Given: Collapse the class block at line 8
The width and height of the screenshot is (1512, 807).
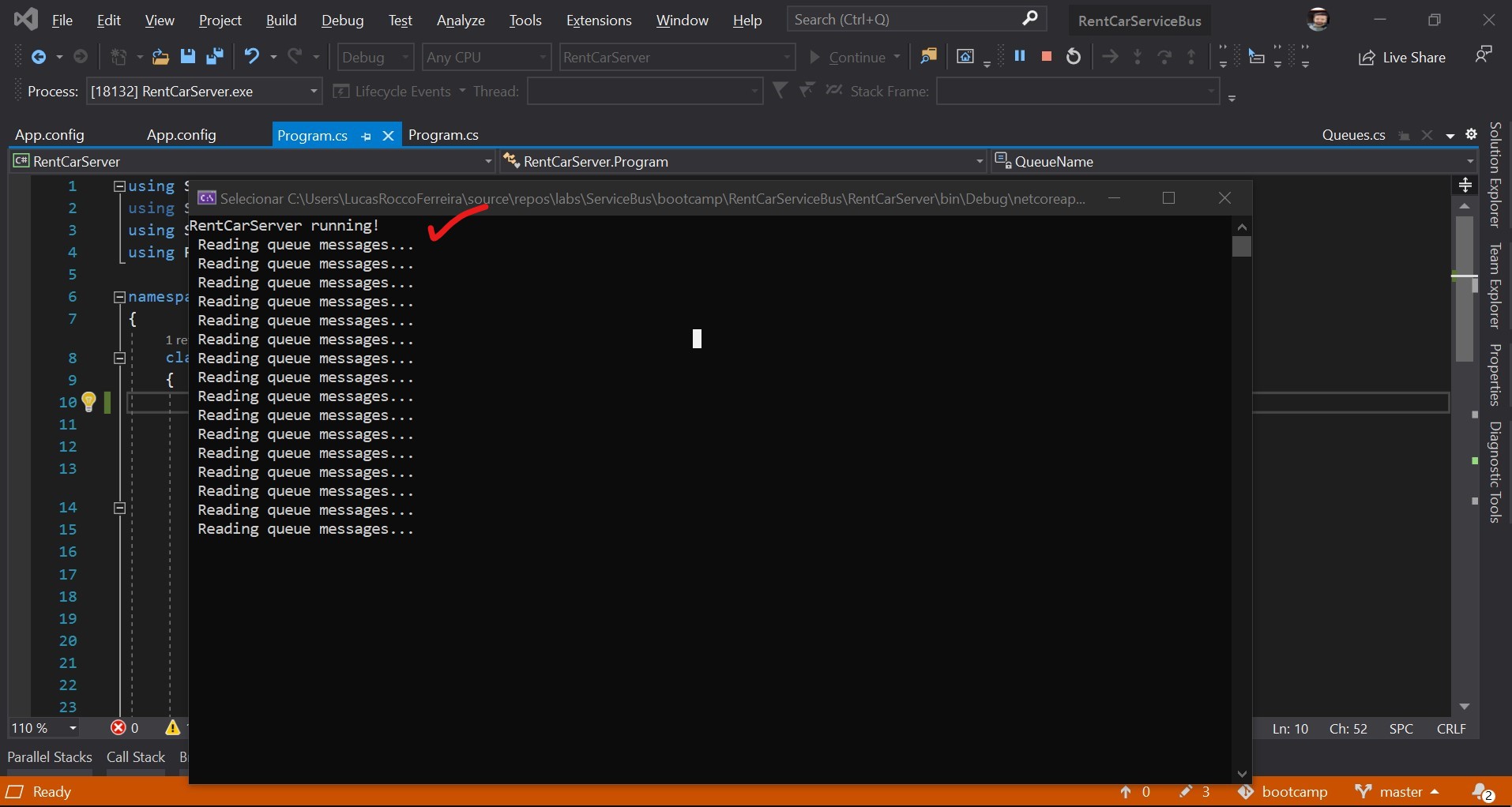Looking at the screenshot, I should click(120, 358).
